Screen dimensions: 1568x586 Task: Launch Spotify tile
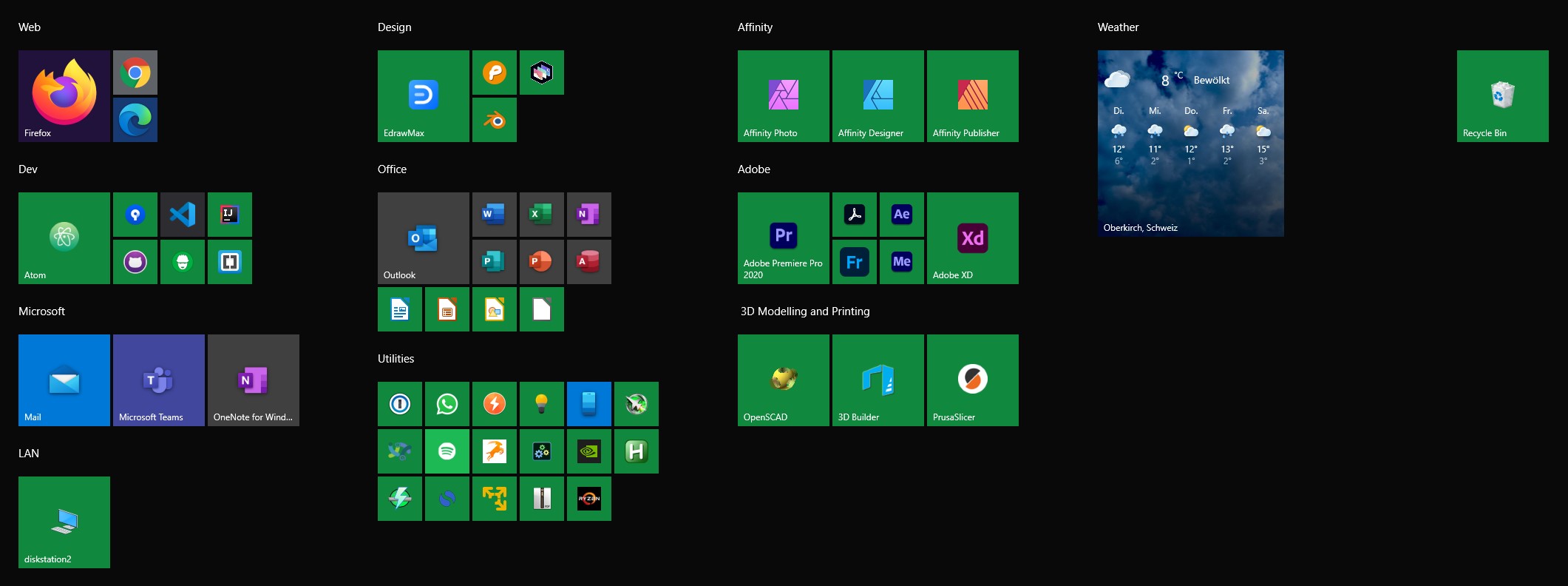point(447,451)
